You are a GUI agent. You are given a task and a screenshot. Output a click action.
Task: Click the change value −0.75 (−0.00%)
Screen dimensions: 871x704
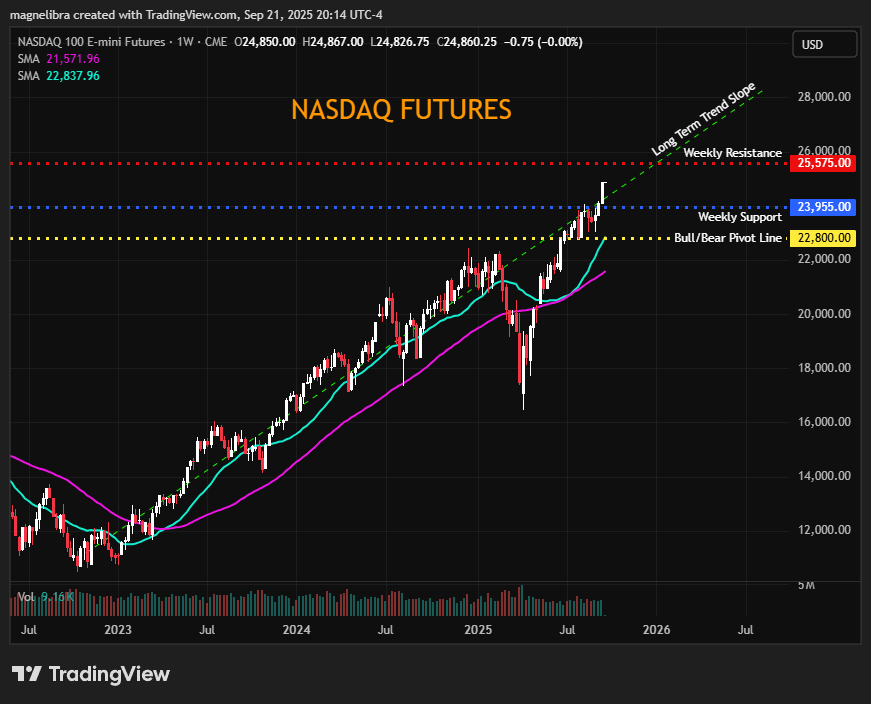(x=543, y=42)
